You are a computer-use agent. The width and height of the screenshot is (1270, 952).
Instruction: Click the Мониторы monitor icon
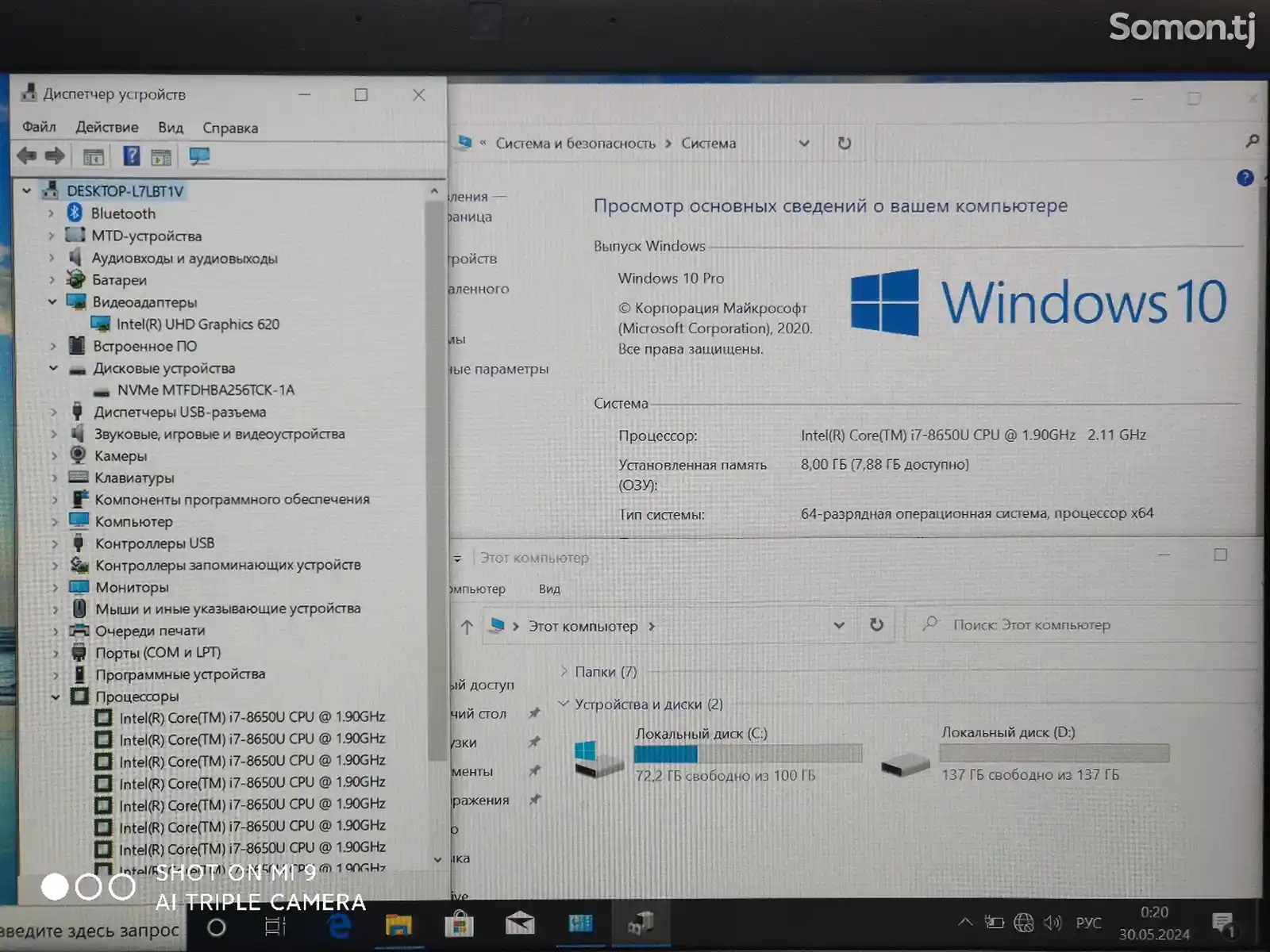click(79, 587)
